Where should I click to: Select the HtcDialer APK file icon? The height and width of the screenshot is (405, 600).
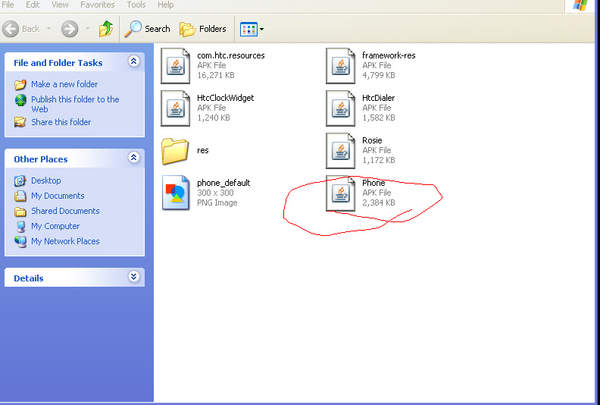click(x=341, y=108)
